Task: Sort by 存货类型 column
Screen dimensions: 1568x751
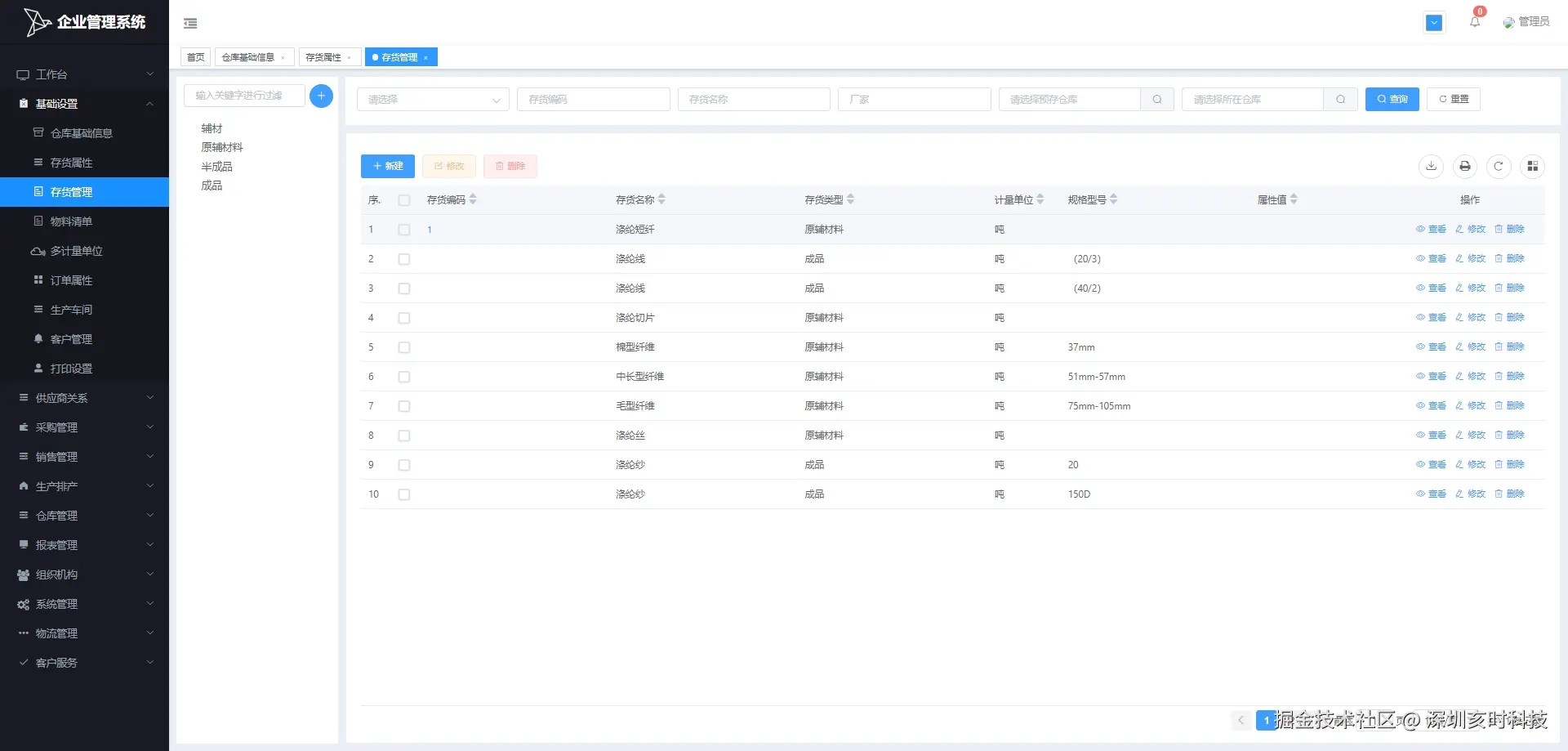Action: (850, 199)
